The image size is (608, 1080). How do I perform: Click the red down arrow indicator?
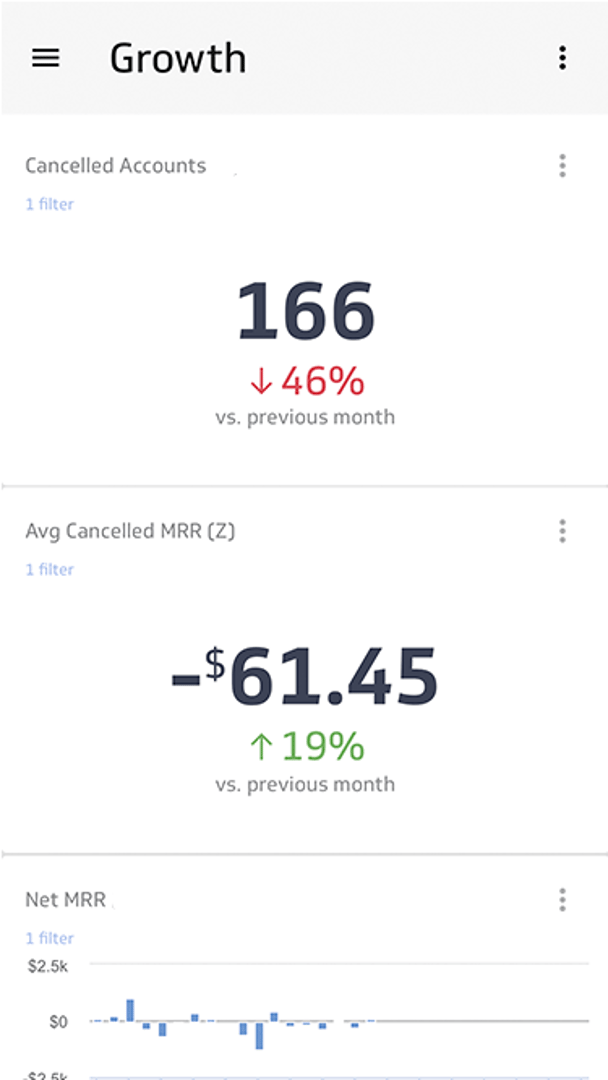(260, 380)
